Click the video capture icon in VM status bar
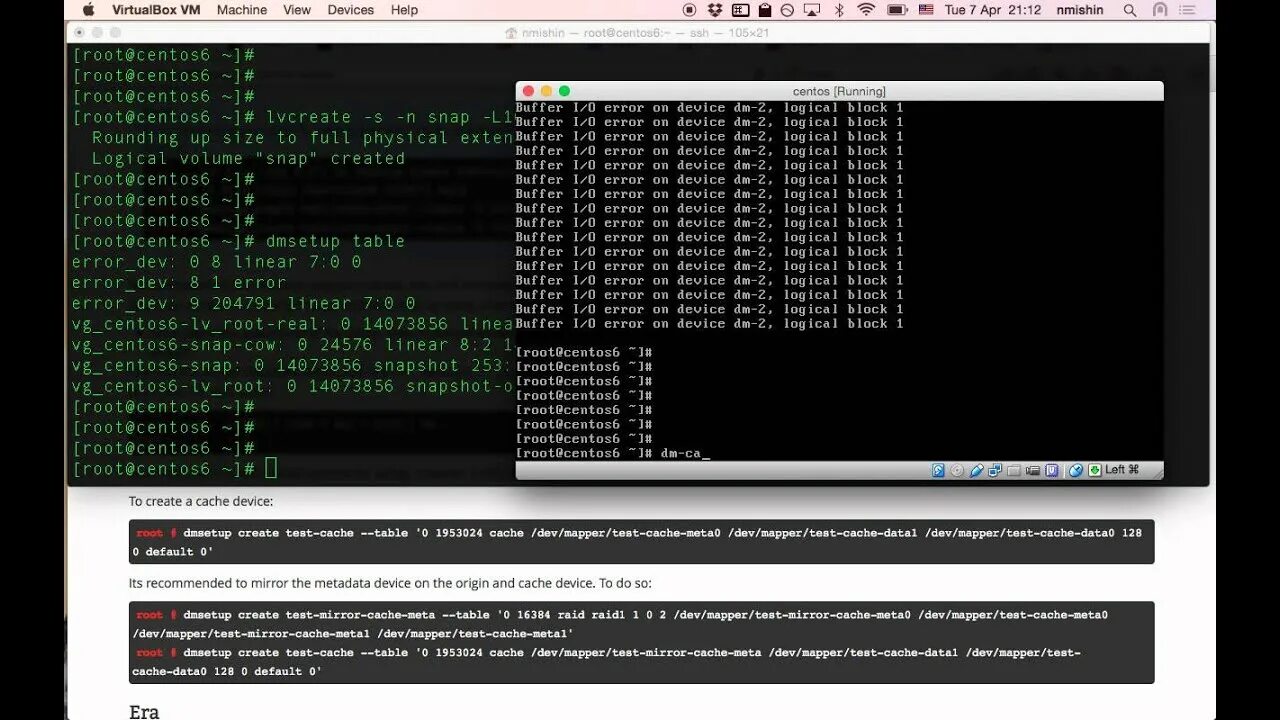Viewport: 1280px width, 720px height. 1033,470
